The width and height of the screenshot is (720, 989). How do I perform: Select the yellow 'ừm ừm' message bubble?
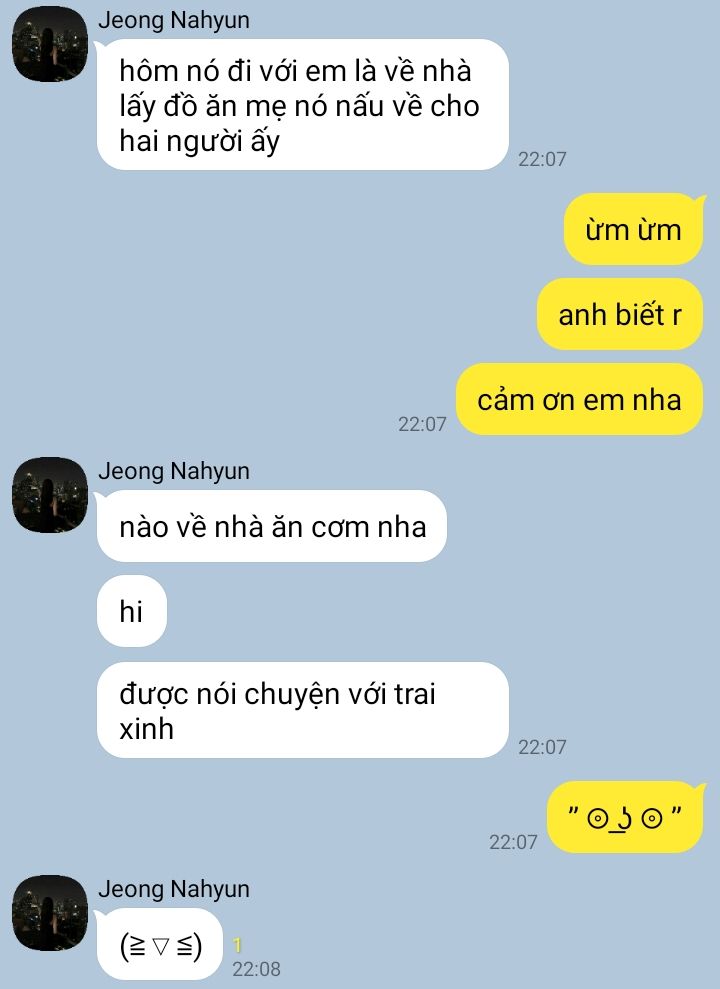click(x=633, y=229)
